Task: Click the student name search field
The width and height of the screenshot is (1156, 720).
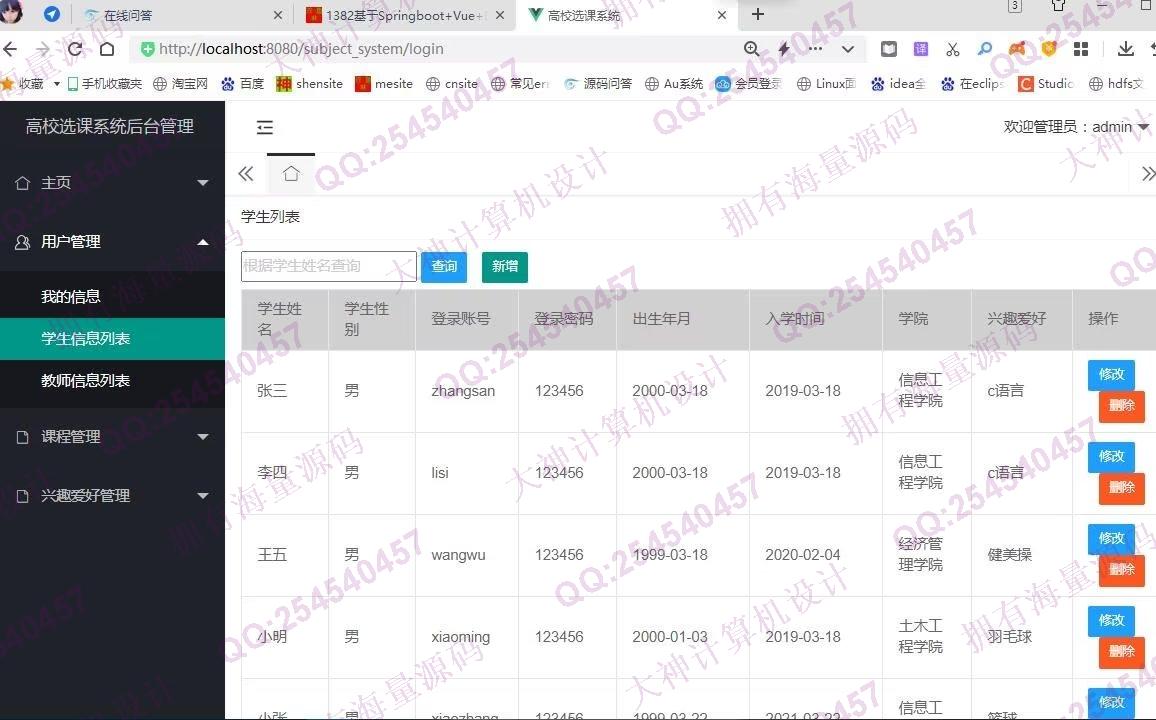Action: pyautogui.click(x=329, y=266)
